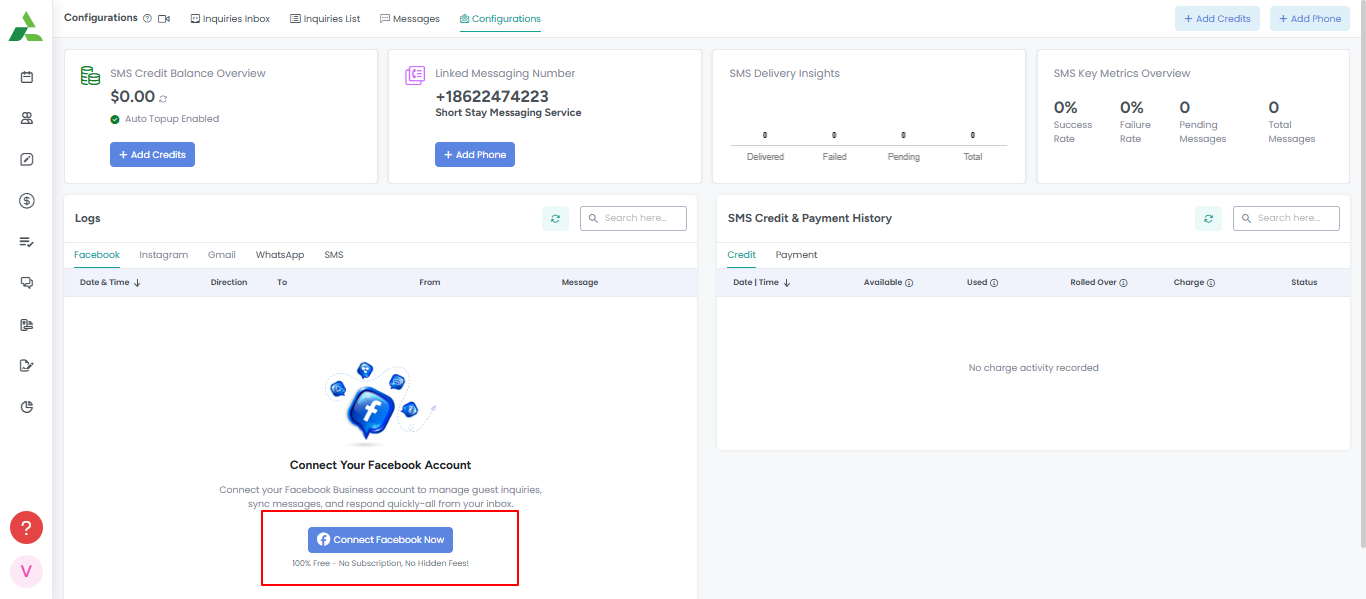The image size is (1366, 599).
Task: Click the To column header in Logs
Action: [x=282, y=283]
